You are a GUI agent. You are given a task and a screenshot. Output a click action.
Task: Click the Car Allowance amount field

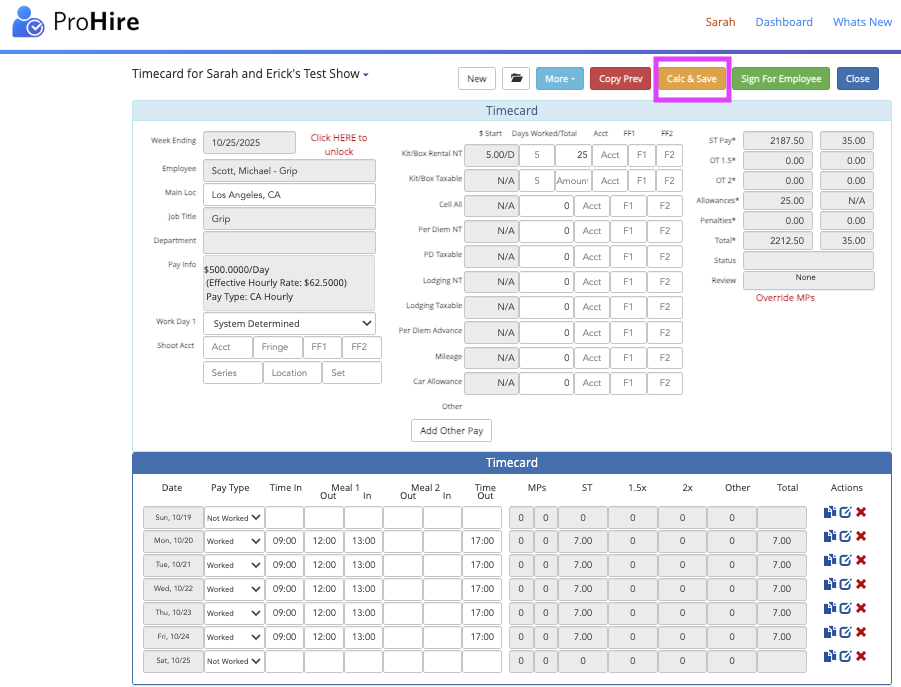(x=546, y=383)
